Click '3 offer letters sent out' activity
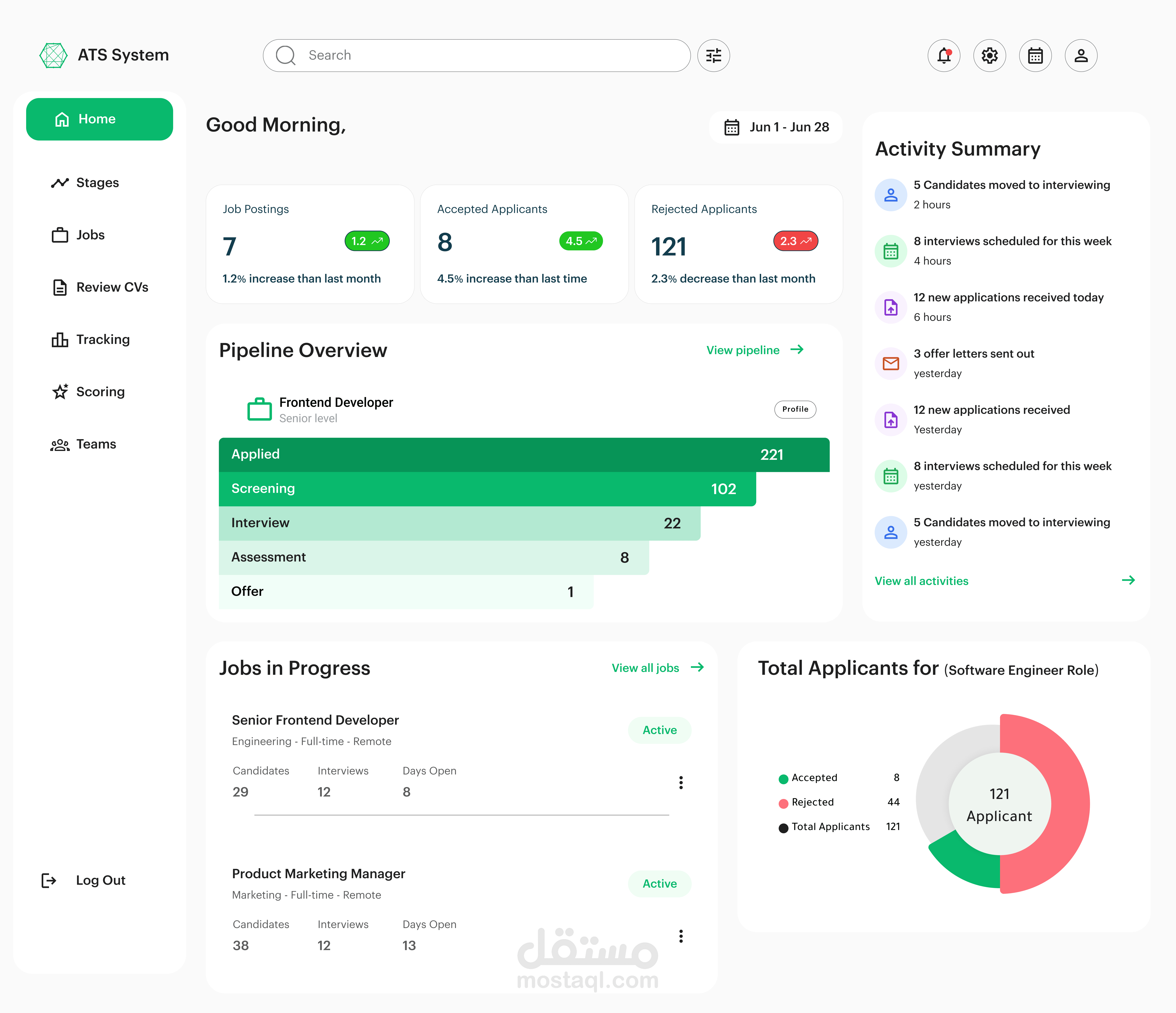 click(974, 354)
